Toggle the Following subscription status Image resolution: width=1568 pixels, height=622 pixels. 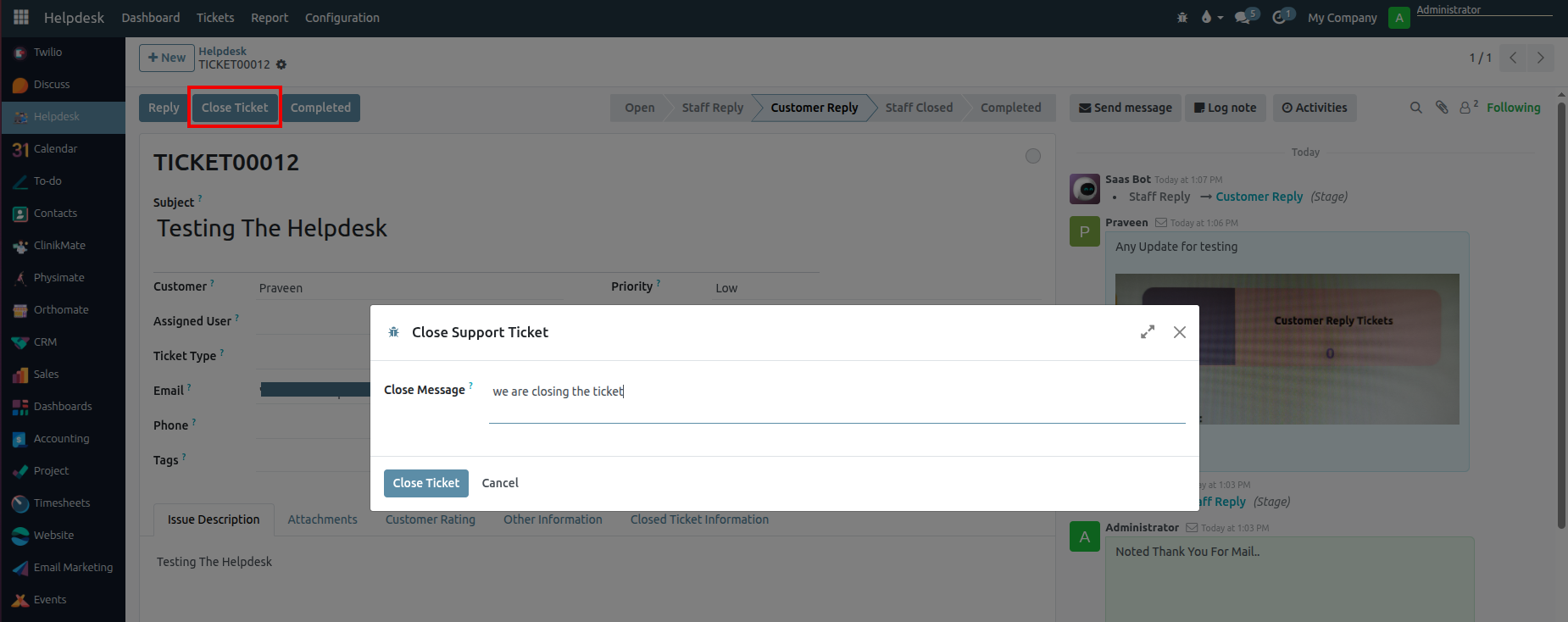[1513, 108]
